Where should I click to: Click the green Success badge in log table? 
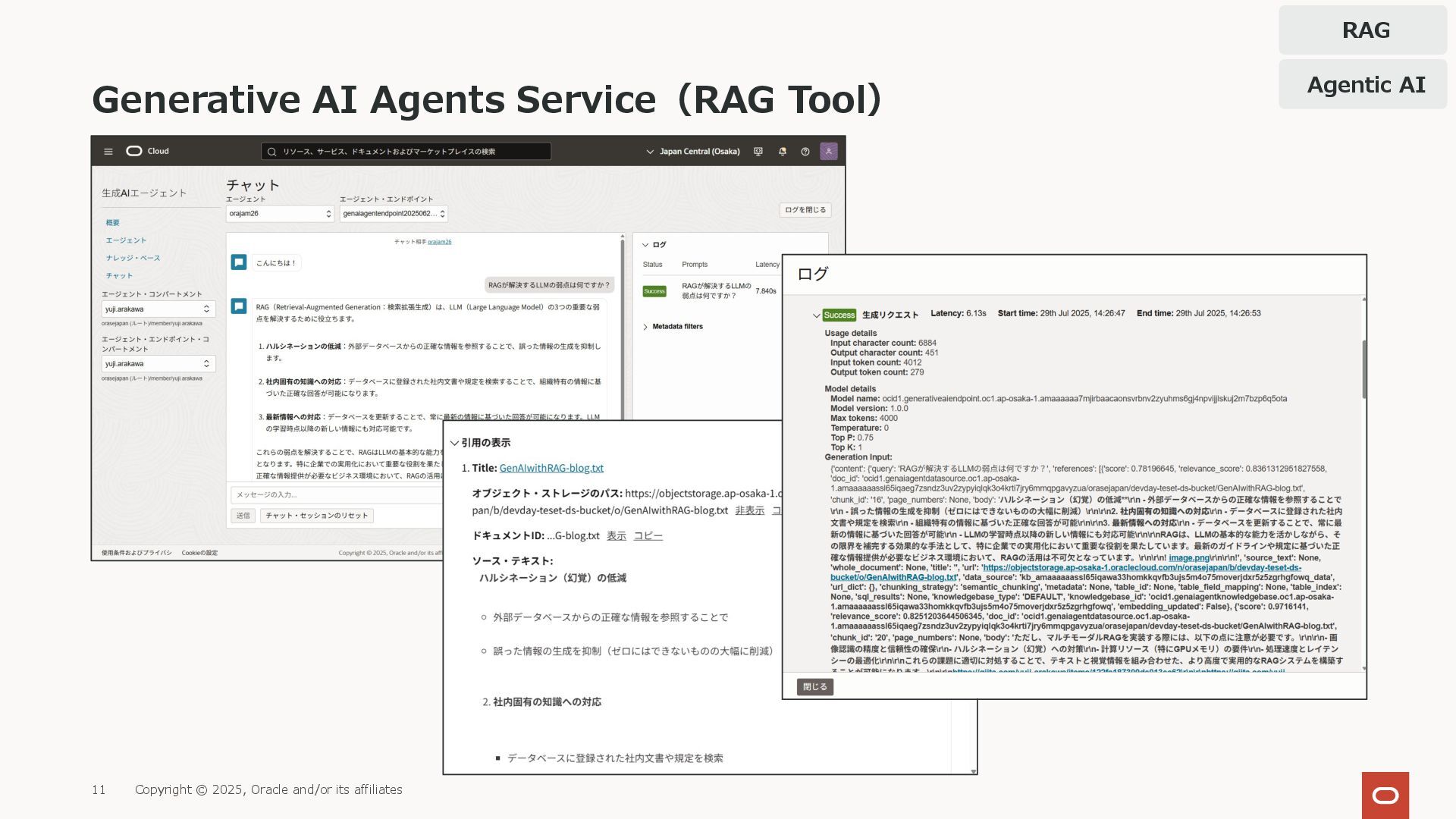pos(654,291)
